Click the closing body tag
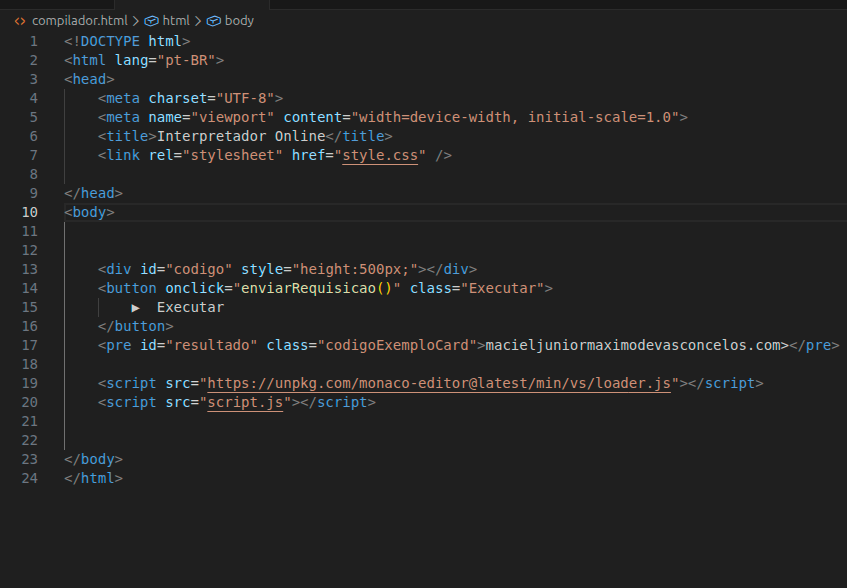Screen dimensions: 847x588 coord(93,459)
